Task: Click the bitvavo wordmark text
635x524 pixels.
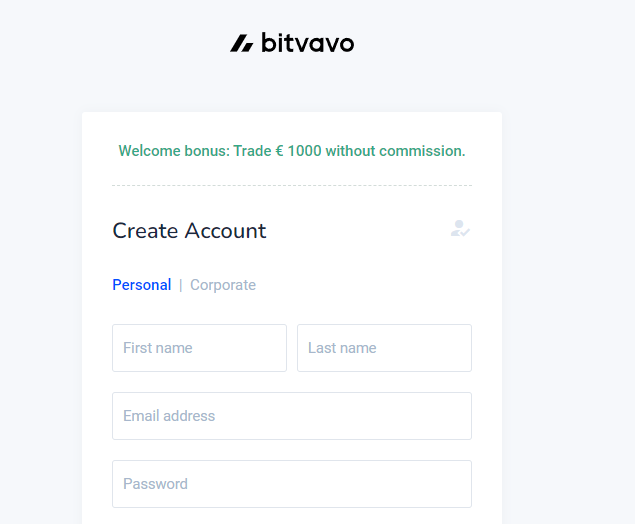Action: (308, 43)
